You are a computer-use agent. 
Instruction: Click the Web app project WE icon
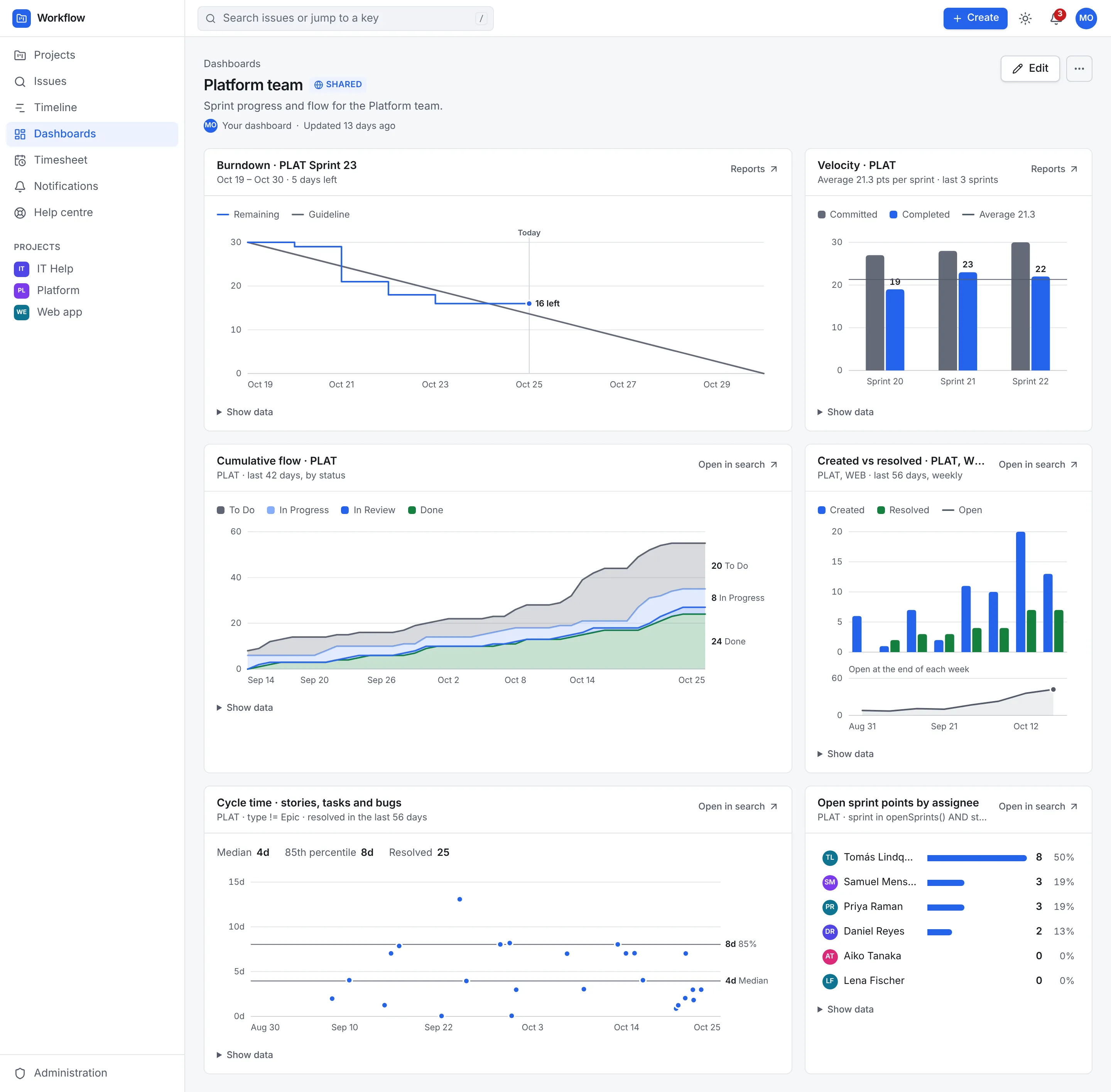tap(21, 312)
